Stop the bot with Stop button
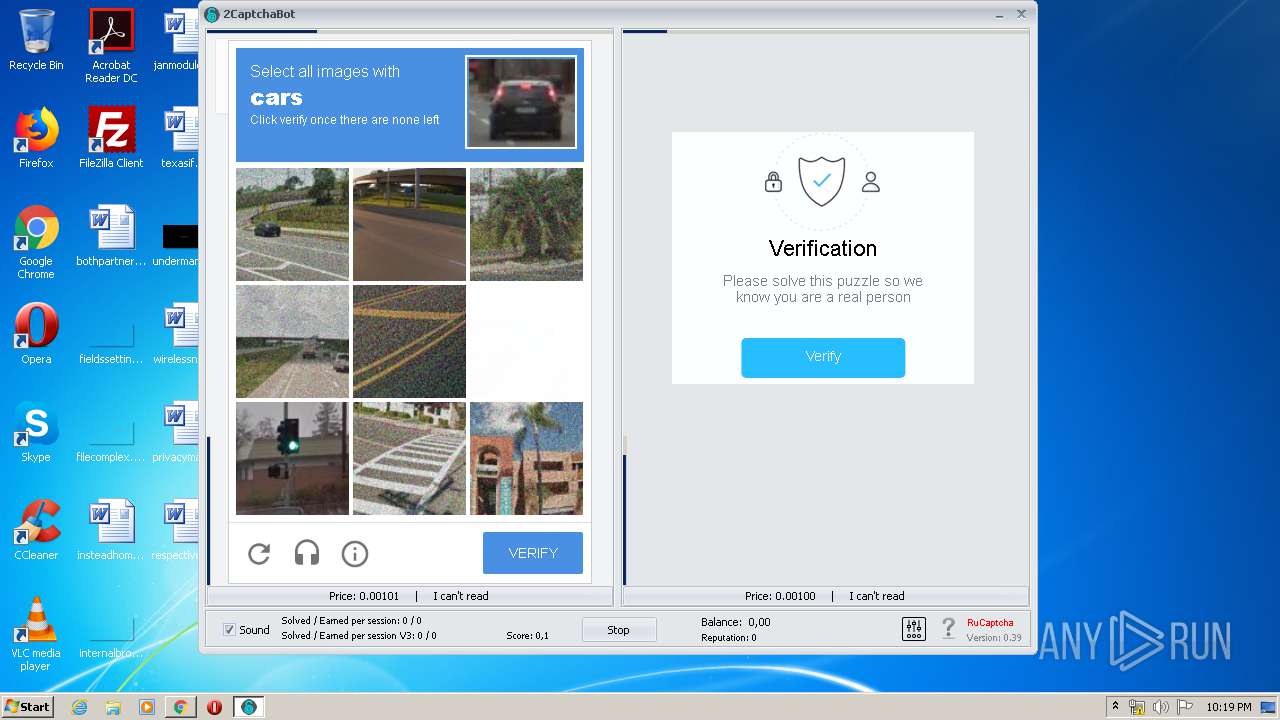Screen dimensions: 1280x720 pos(619,630)
